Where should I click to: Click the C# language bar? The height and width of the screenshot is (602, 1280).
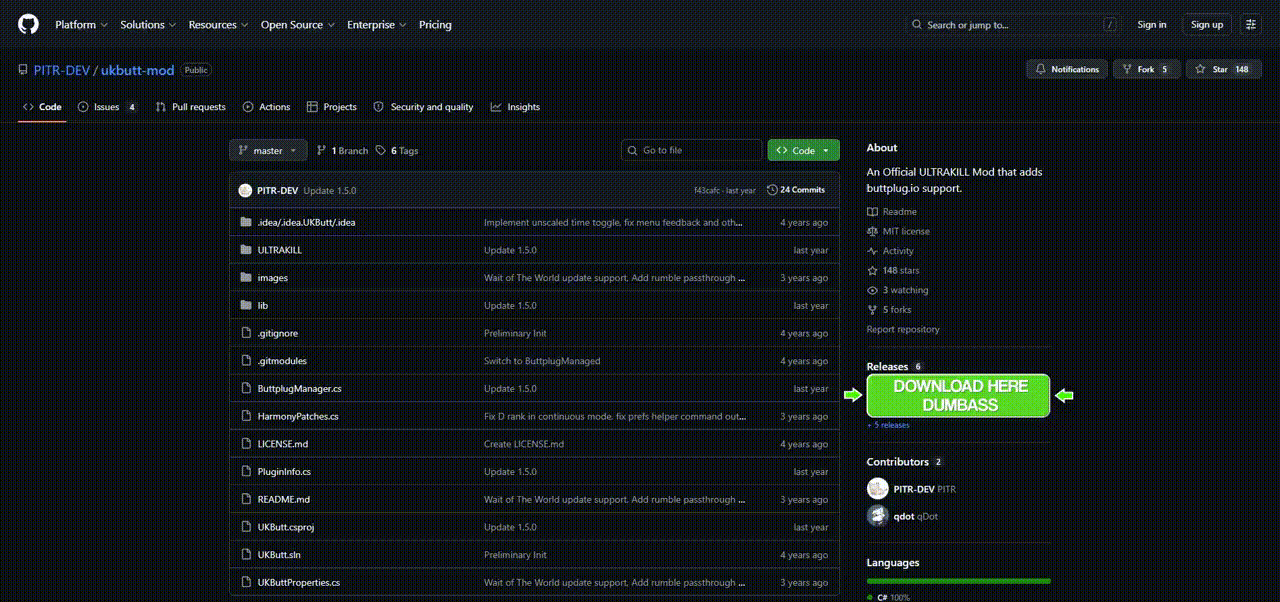click(x=958, y=581)
